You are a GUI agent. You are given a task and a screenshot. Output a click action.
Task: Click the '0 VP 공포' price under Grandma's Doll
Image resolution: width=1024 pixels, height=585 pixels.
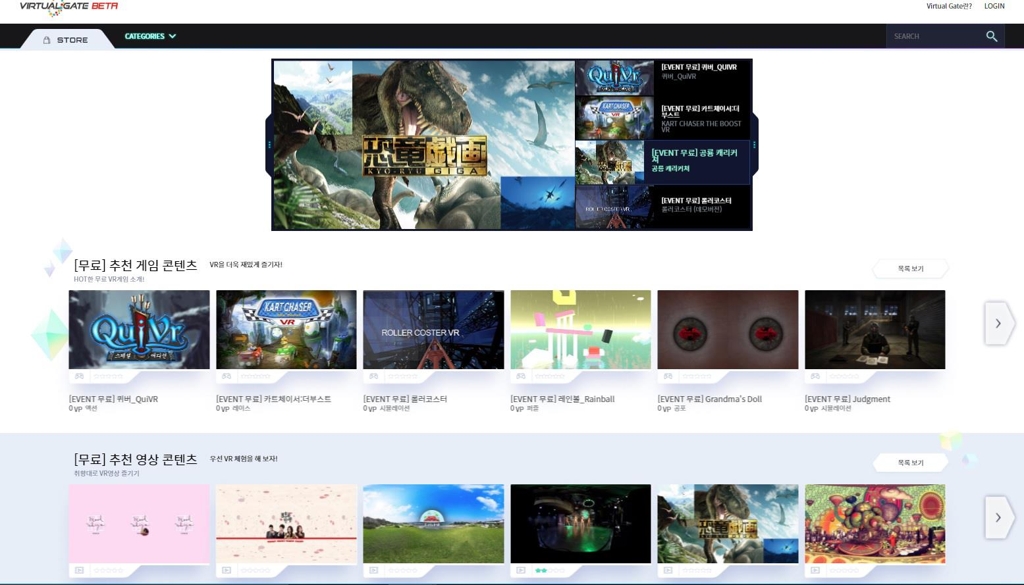671,409
